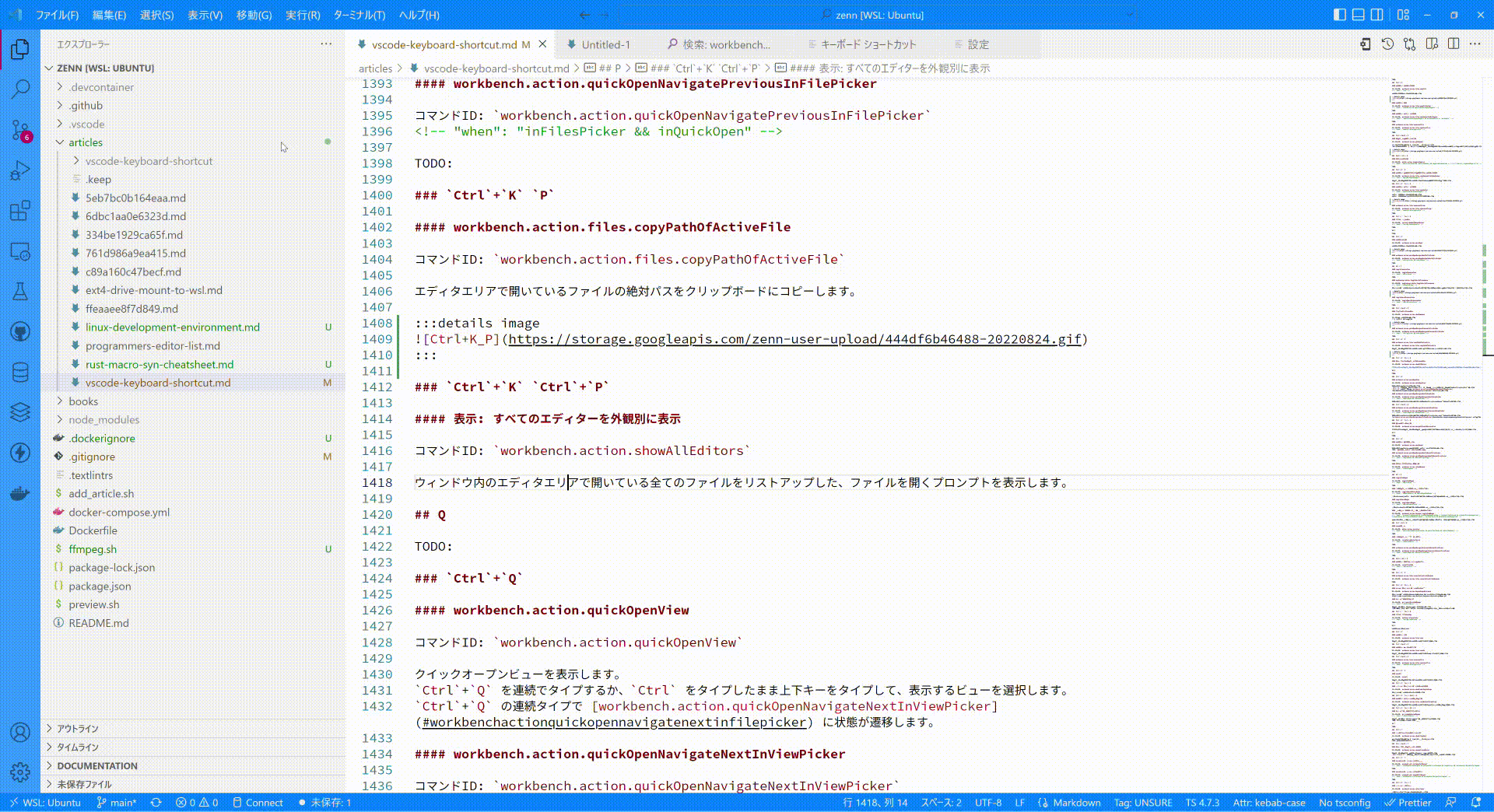This screenshot has height=812, width=1494.
Task: Click the WSL: Ubuntu remote indicator
Action: click(46, 803)
